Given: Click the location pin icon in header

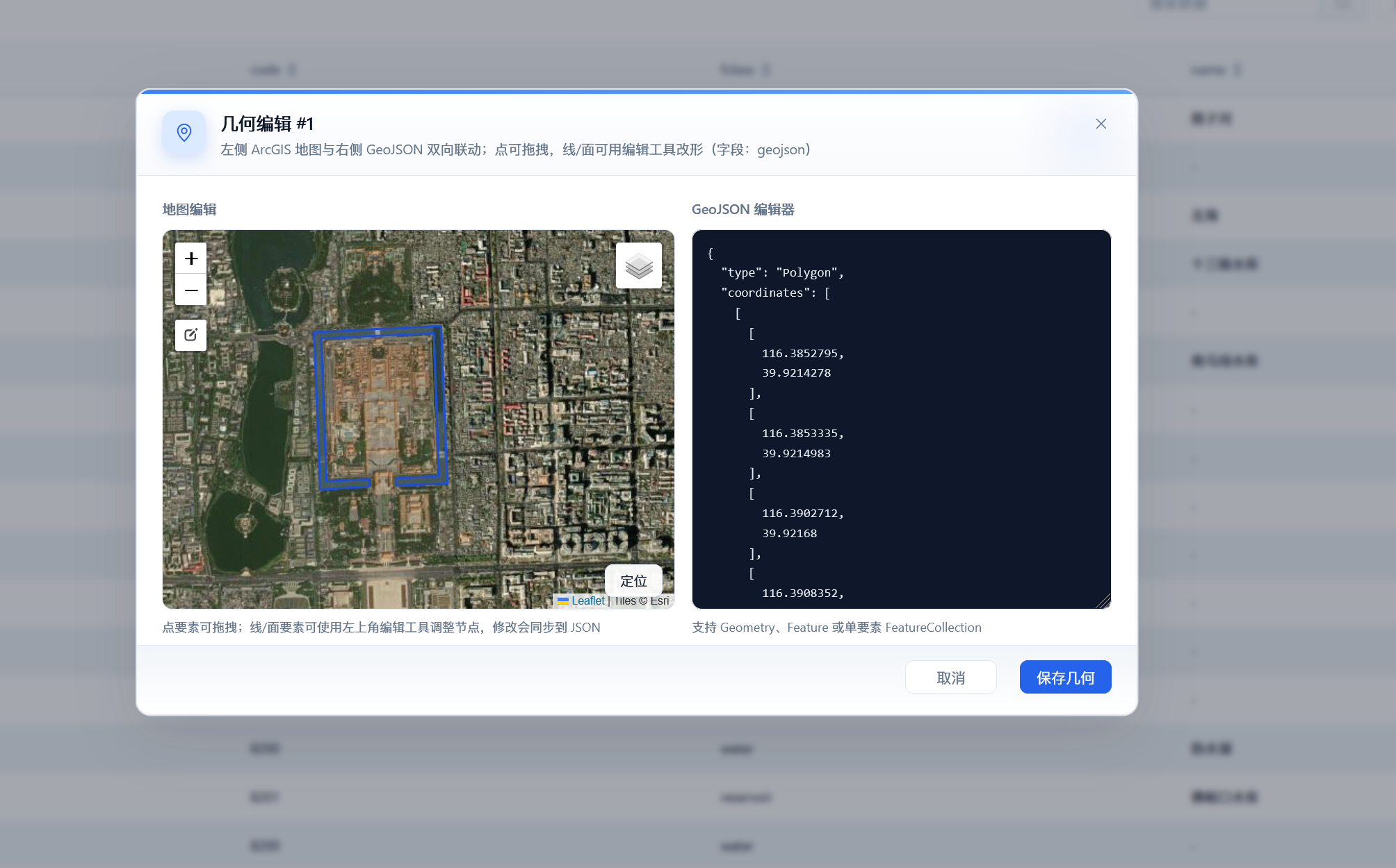Looking at the screenshot, I should 184,133.
